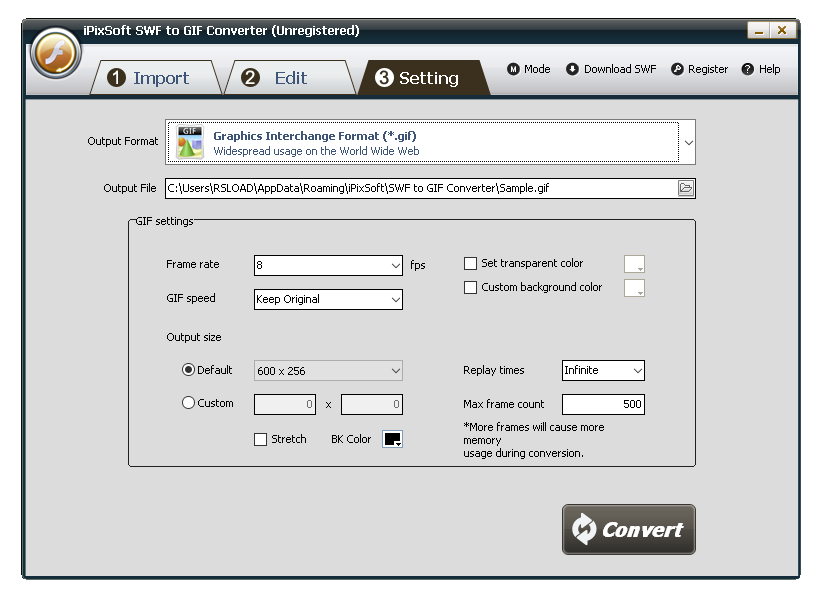Enable Custom background color
Image resolution: width=826 pixels, height=602 pixels.
[470, 287]
